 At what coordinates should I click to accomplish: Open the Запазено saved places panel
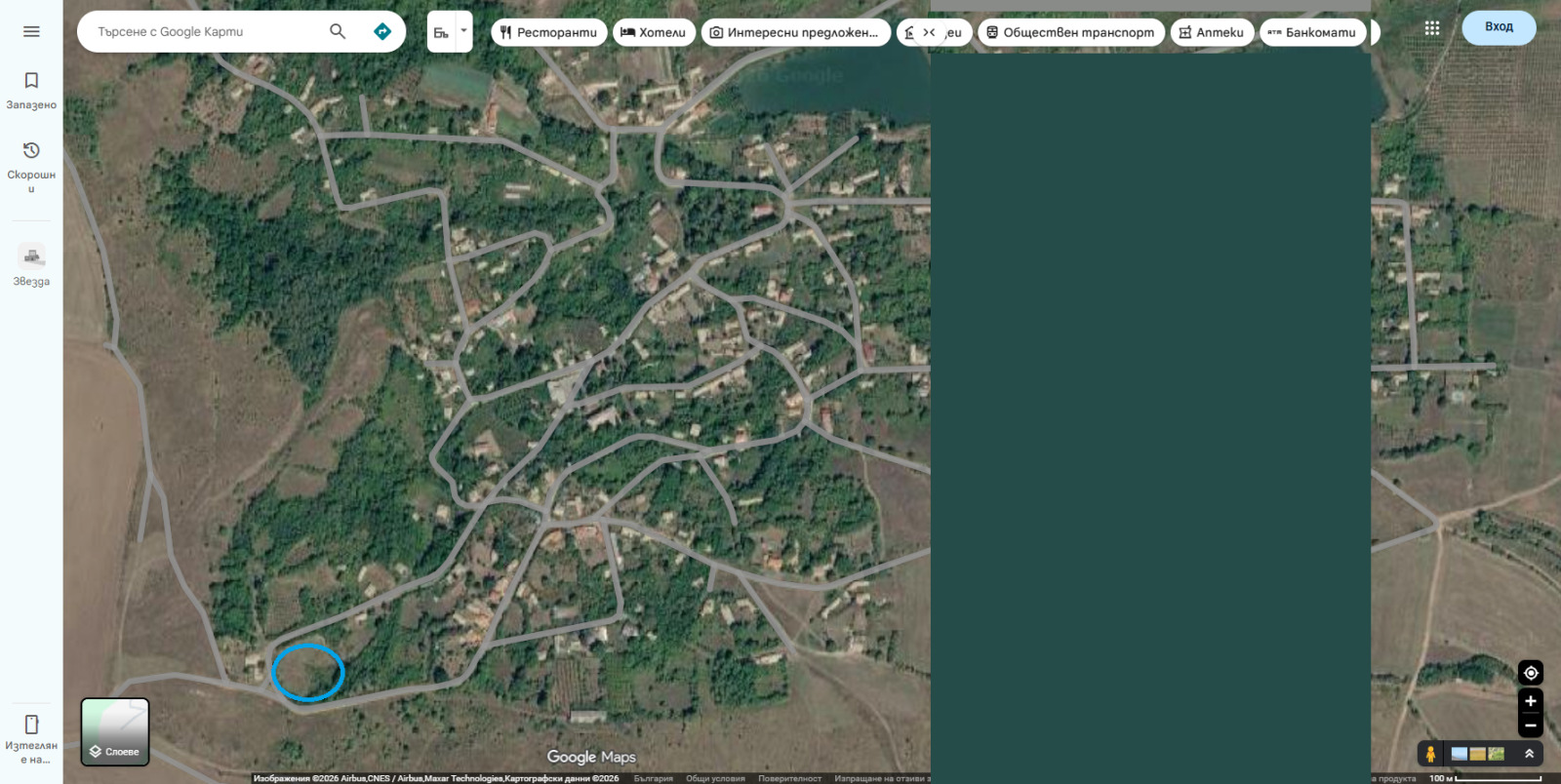31,90
